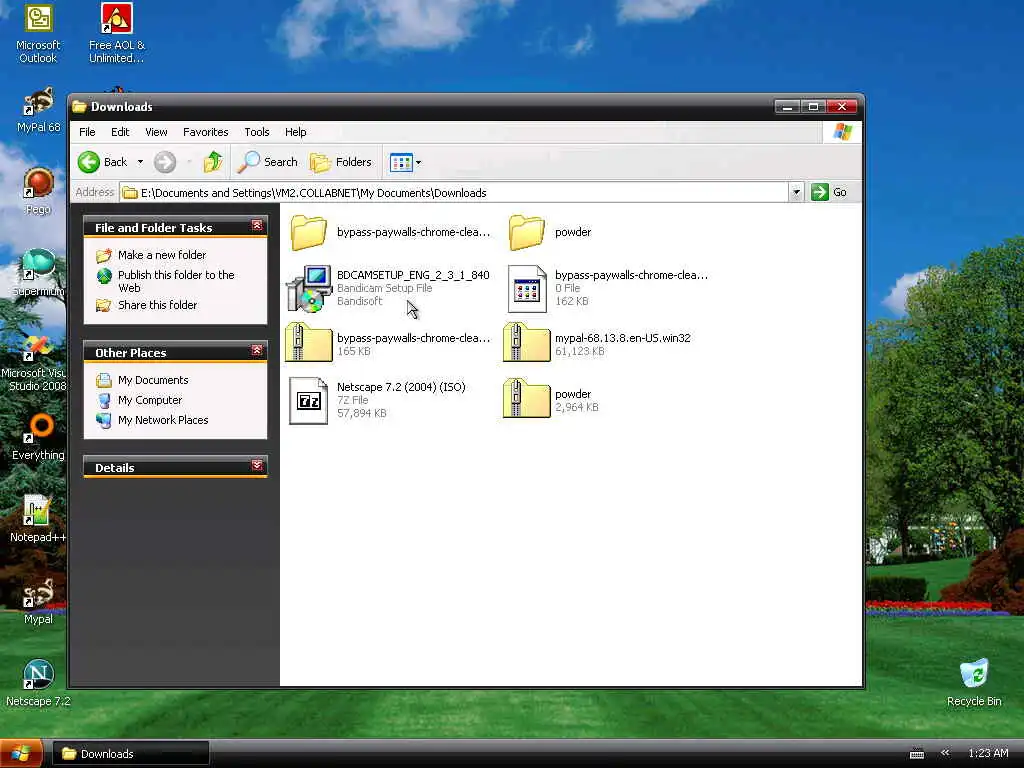Open the Help menu

[295, 132]
